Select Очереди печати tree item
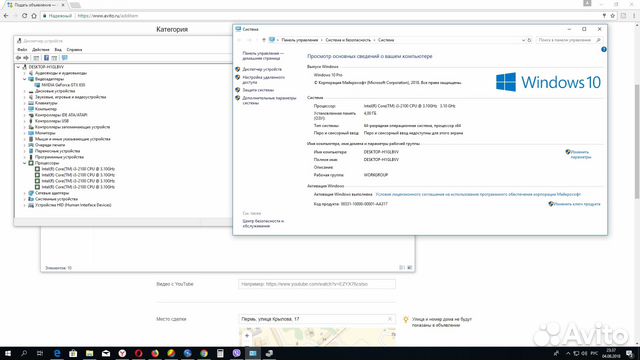This screenshot has height=360, width=640. tap(50, 145)
